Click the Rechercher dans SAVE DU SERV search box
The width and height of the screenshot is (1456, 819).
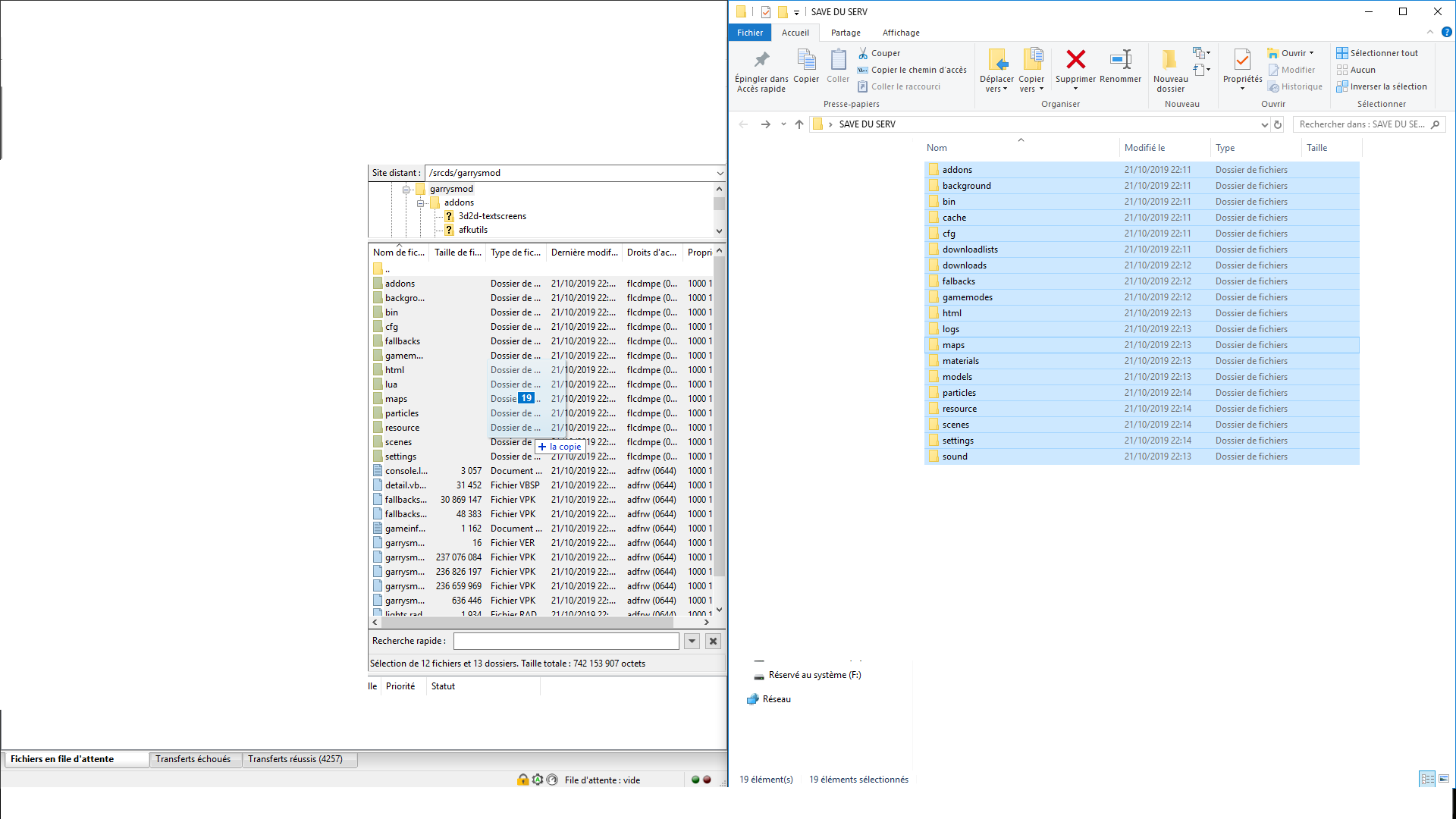tap(1369, 124)
